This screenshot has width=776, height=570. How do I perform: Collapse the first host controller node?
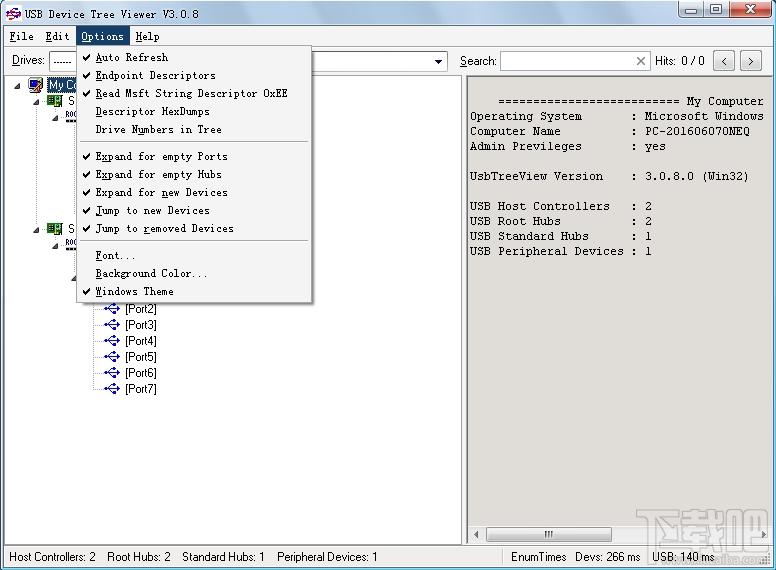pos(36,102)
